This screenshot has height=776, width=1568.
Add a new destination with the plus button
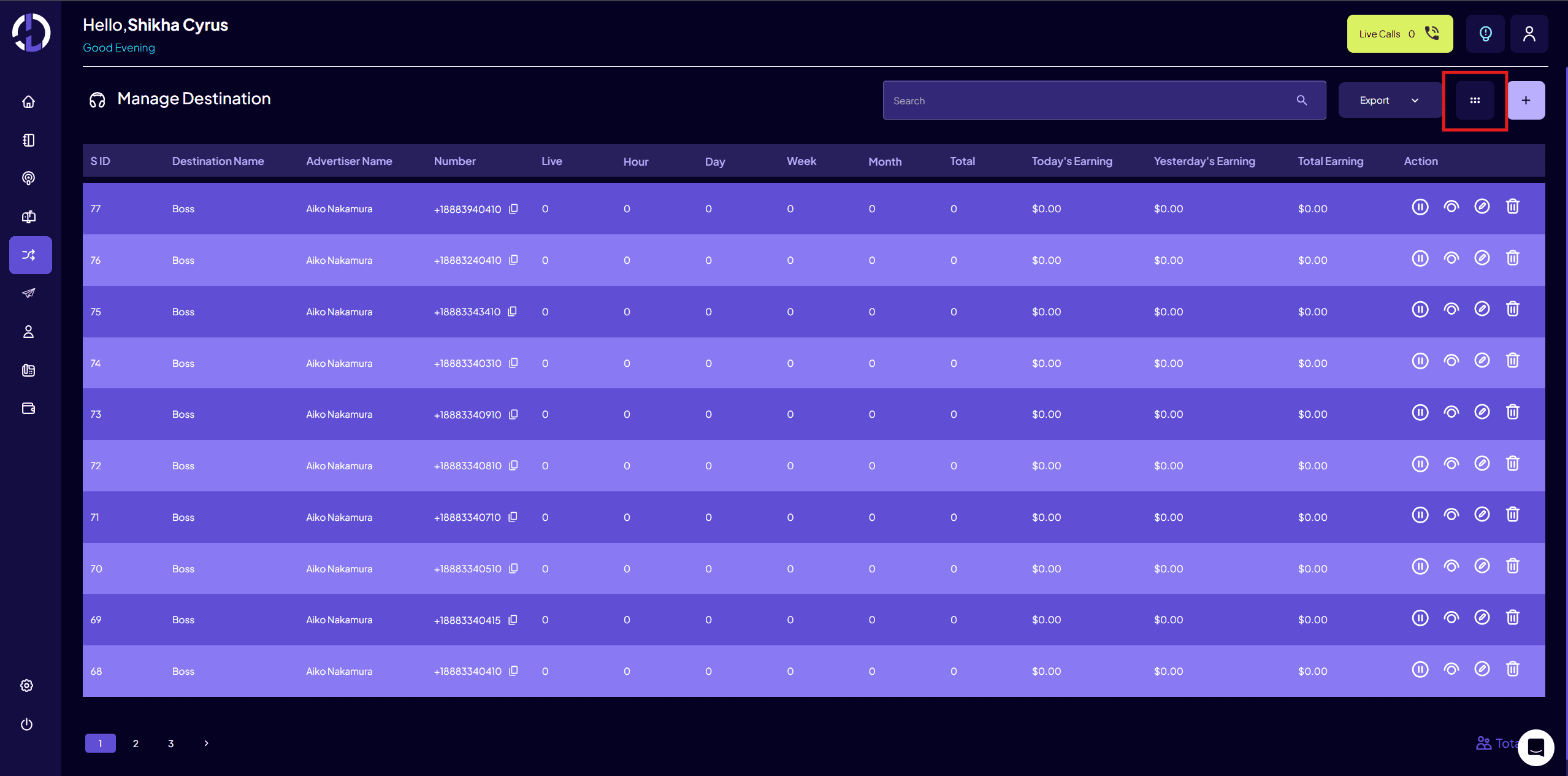pos(1526,100)
